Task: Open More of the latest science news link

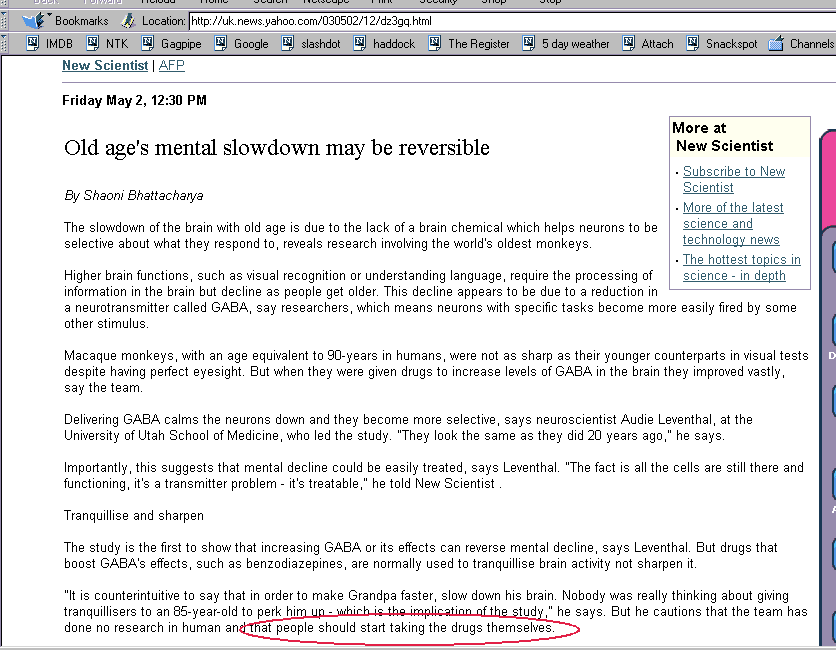Action: [x=733, y=223]
